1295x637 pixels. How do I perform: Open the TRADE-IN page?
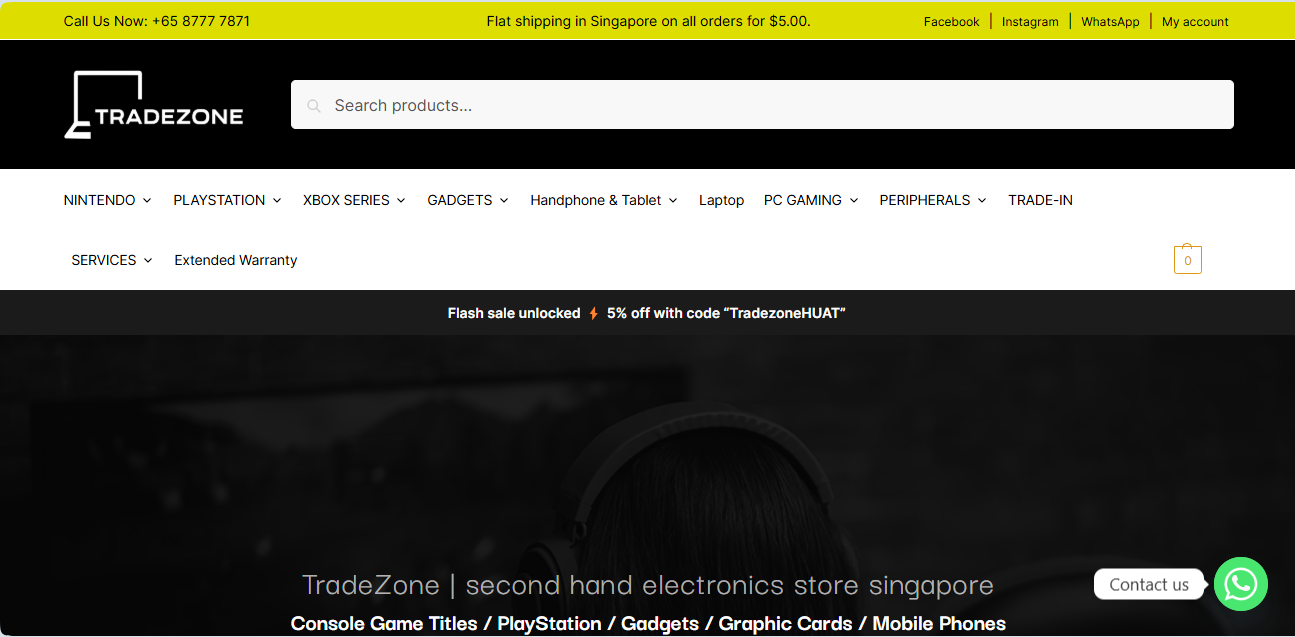point(1040,200)
